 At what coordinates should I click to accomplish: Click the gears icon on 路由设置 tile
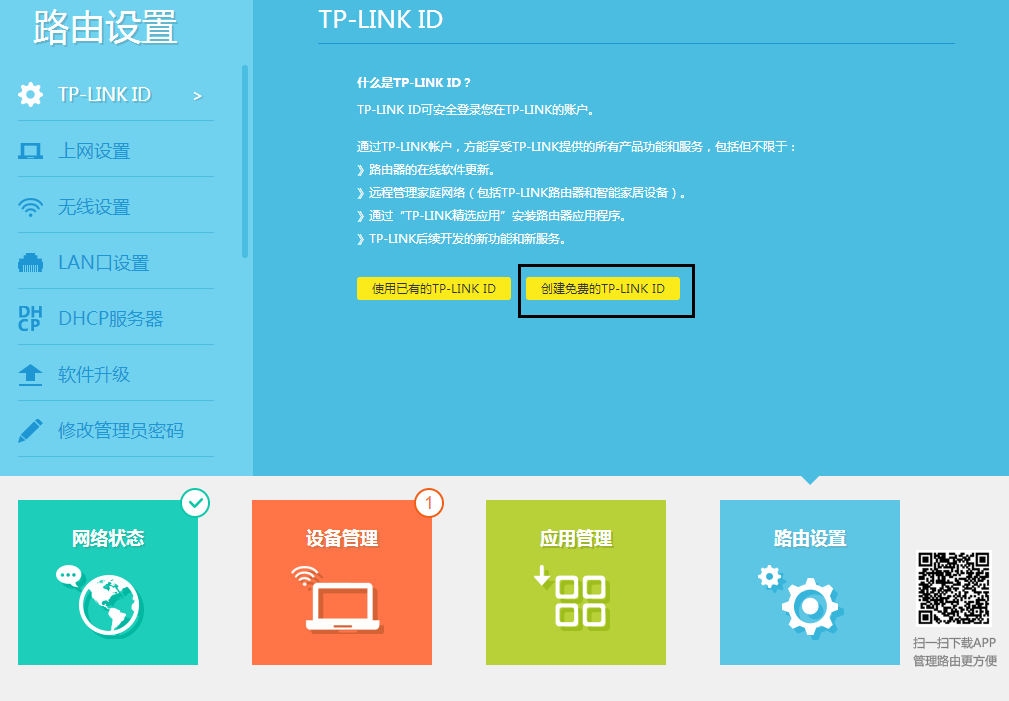coord(808,602)
